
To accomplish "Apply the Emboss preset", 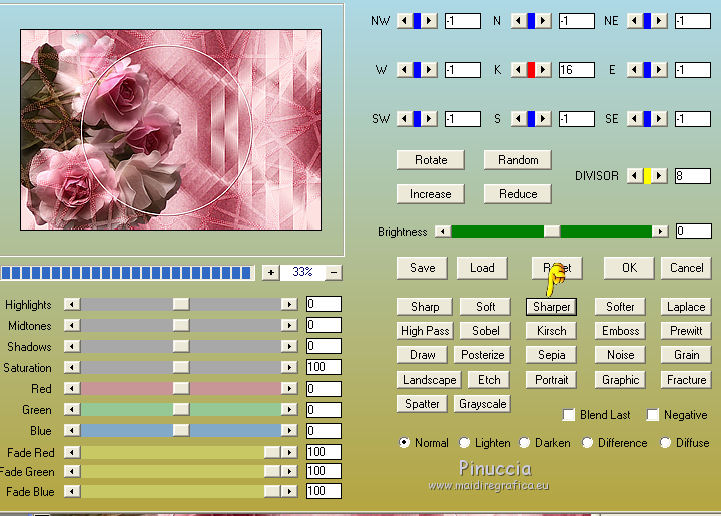I will pos(620,331).
